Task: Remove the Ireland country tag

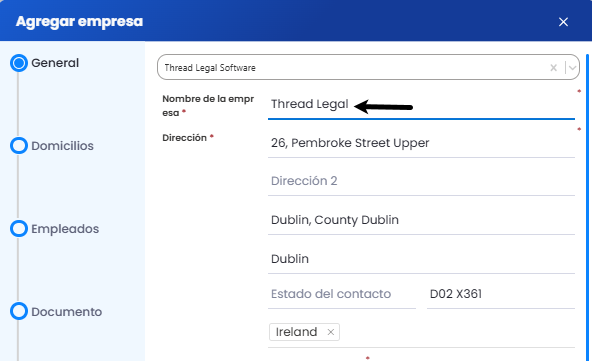Action: click(331, 332)
